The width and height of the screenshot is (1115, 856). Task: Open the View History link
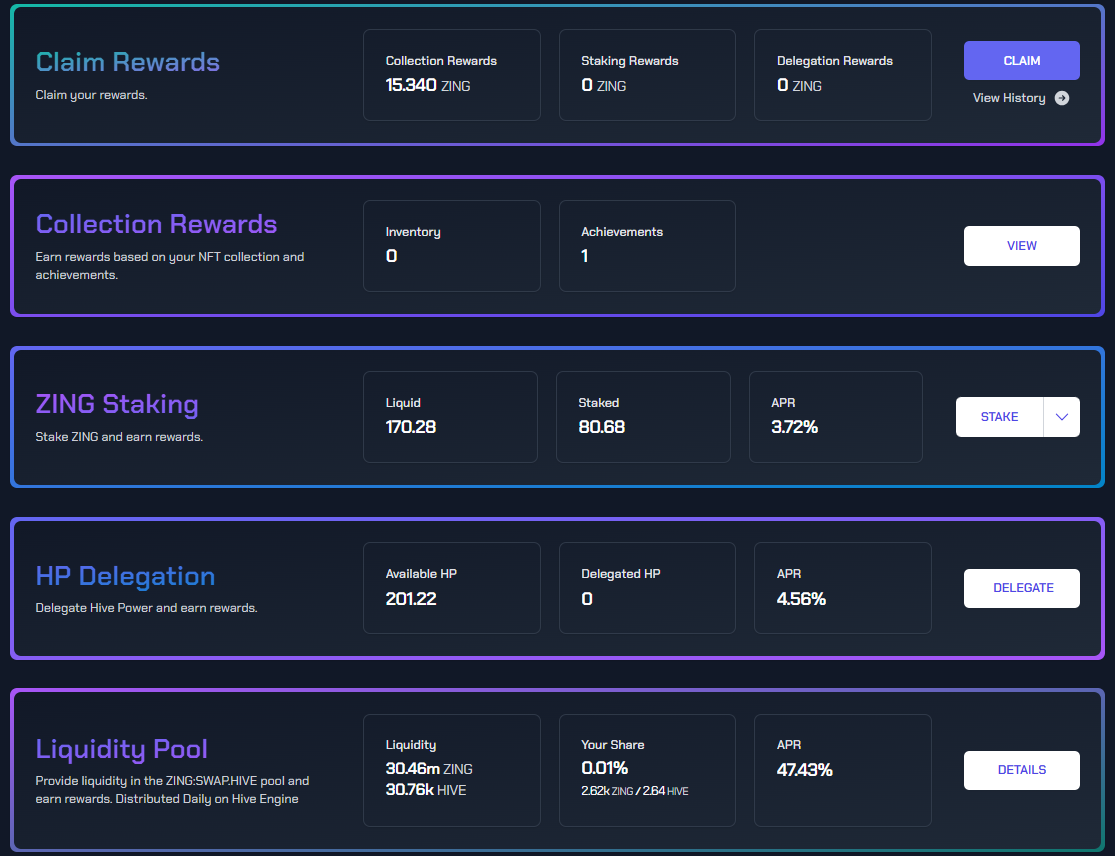point(1020,98)
